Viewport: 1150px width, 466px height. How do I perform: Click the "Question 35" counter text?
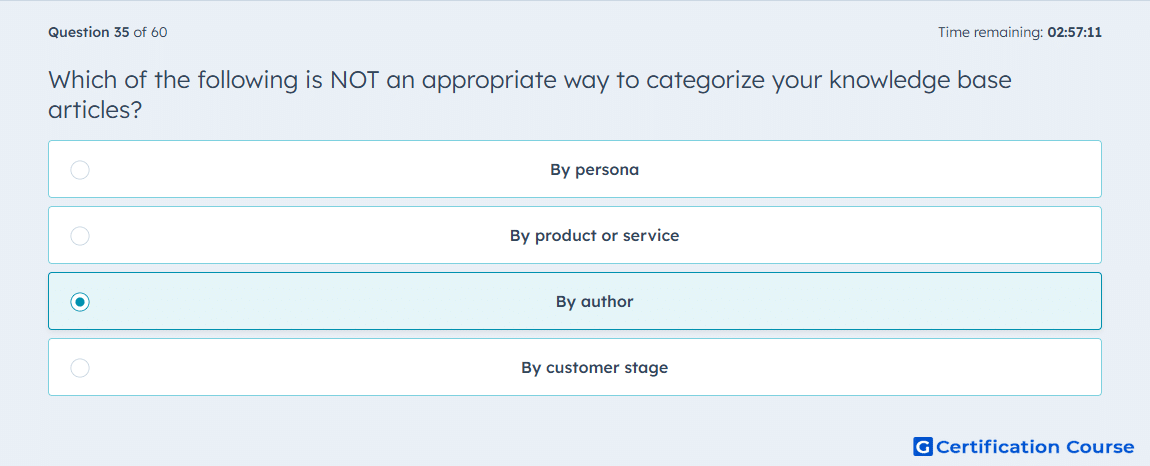pos(89,32)
